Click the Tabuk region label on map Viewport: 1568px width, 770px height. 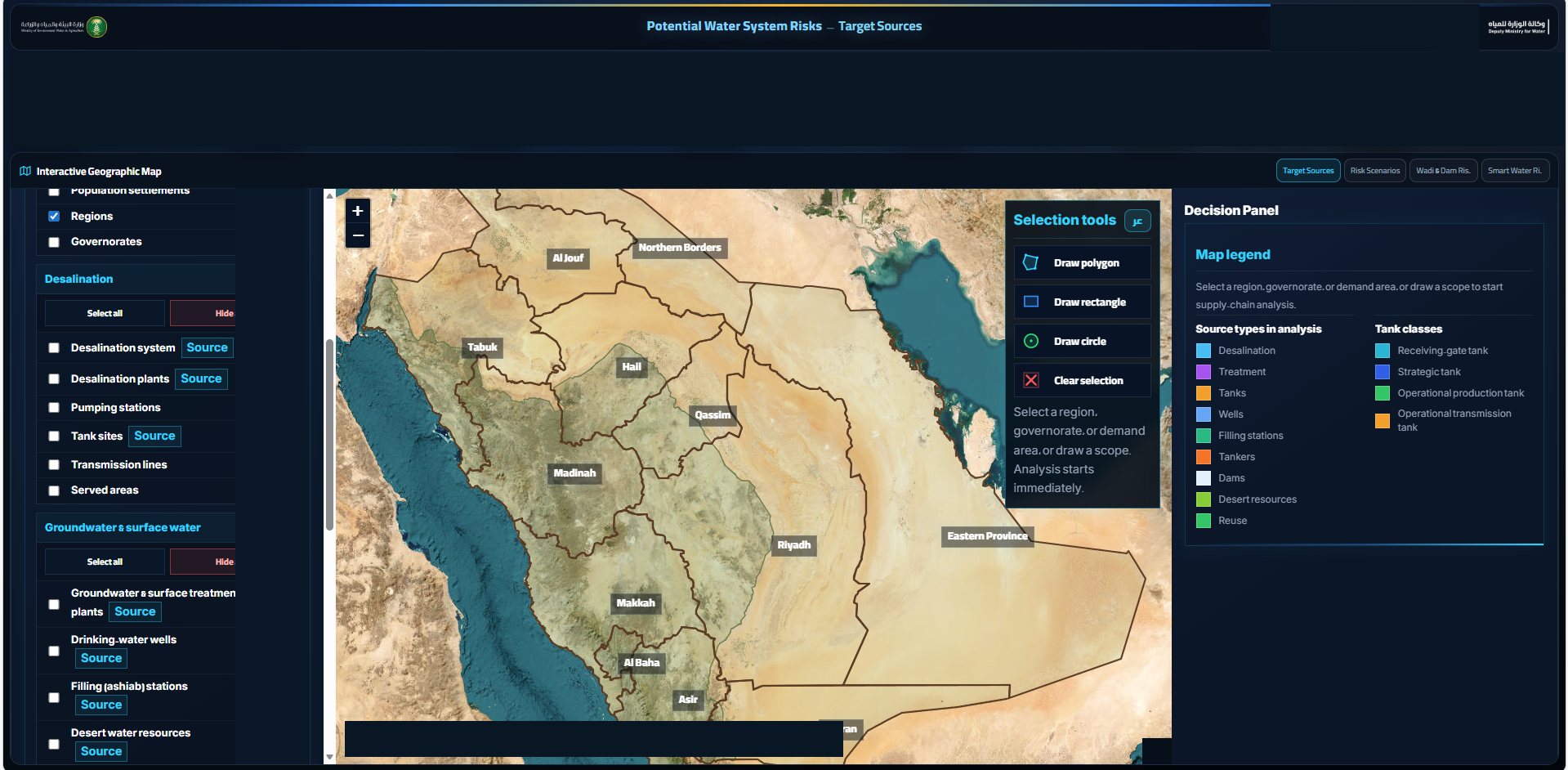click(482, 347)
